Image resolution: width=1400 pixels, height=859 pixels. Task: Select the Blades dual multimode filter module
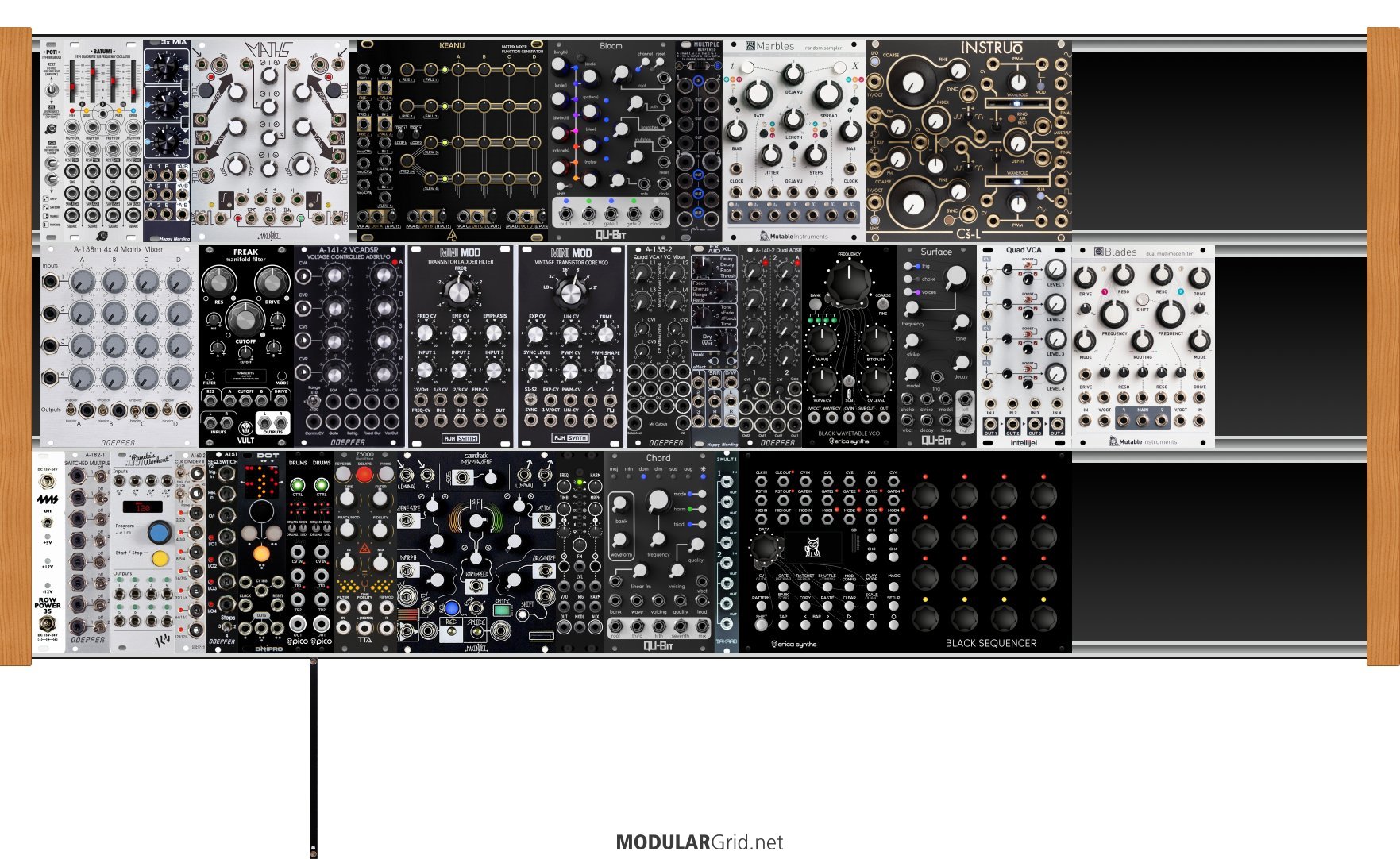pos(1144,346)
